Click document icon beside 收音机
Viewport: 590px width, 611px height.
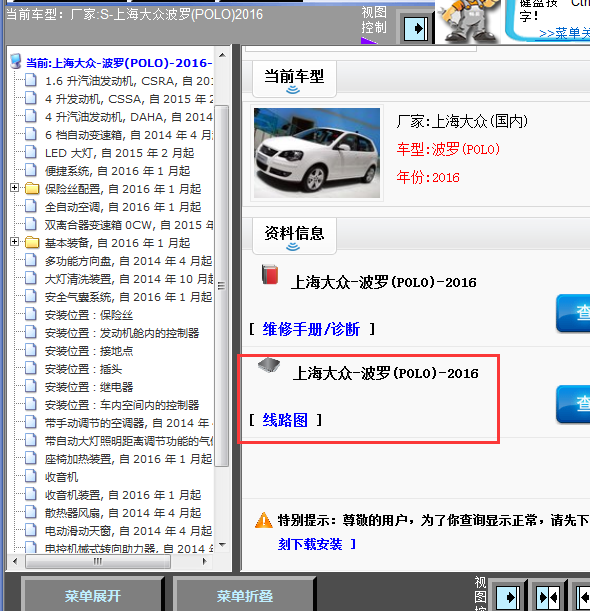[x=31, y=476]
